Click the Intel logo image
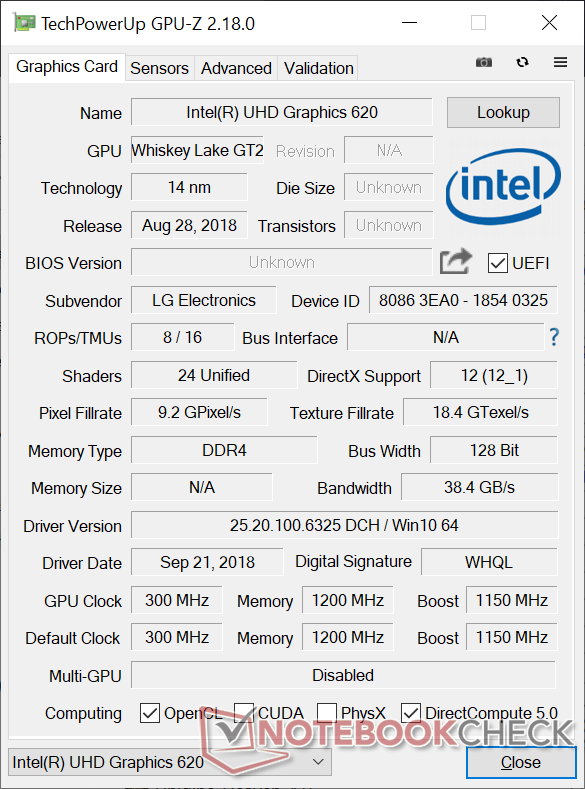This screenshot has height=789, width=585. (503, 186)
